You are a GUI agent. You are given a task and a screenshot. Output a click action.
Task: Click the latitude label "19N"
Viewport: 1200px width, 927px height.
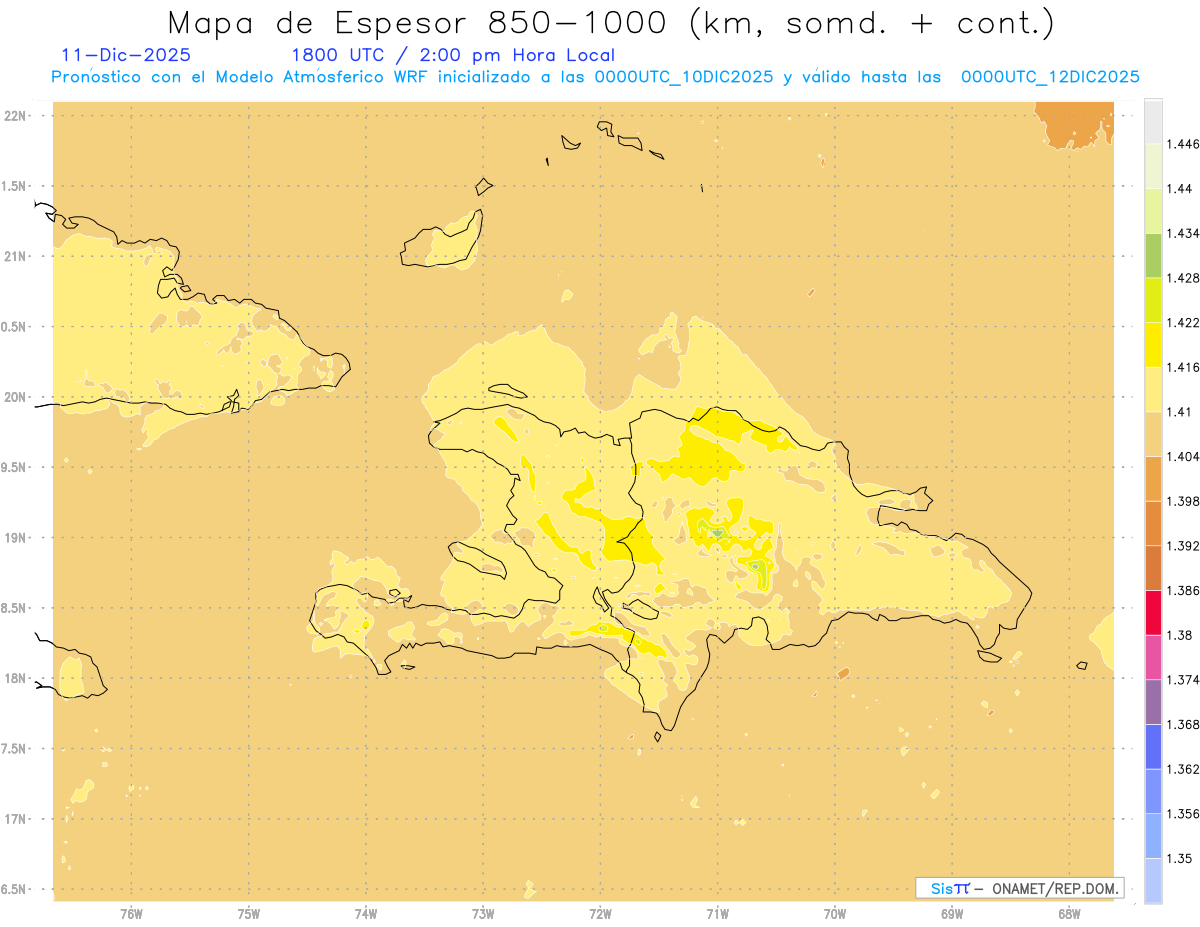(x=15, y=537)
